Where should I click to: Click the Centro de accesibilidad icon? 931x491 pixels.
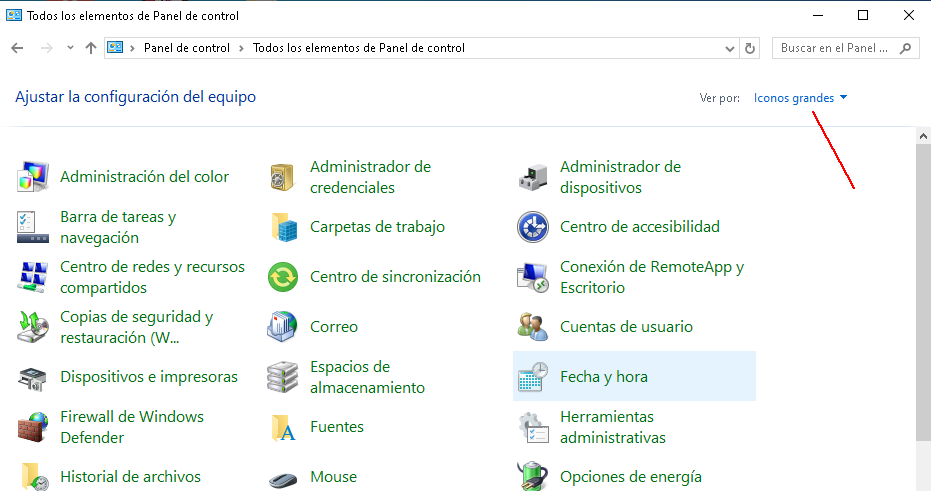[533, 227]
